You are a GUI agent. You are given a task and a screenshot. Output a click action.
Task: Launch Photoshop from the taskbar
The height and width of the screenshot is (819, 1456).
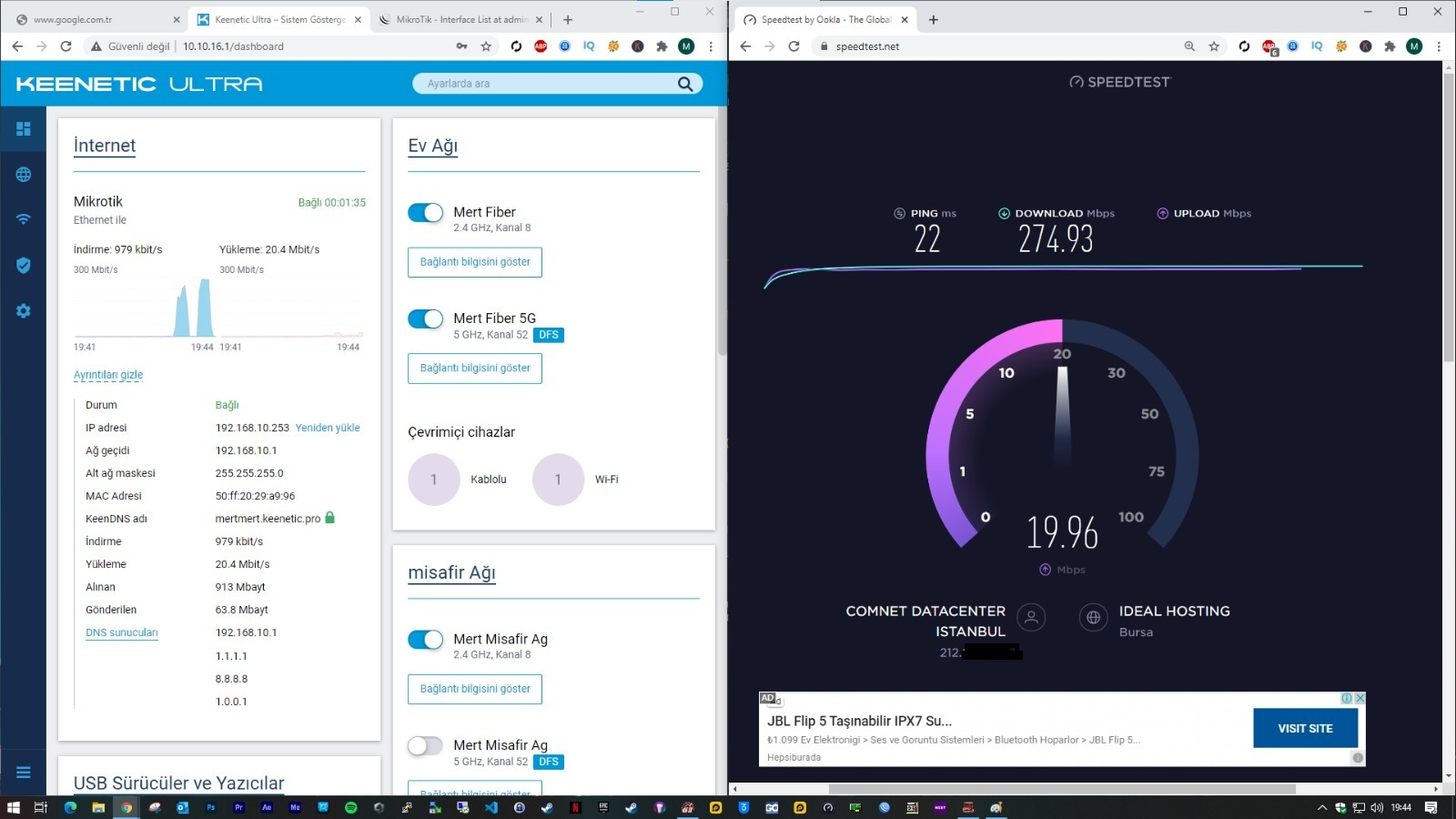click(x=211, y=807)
